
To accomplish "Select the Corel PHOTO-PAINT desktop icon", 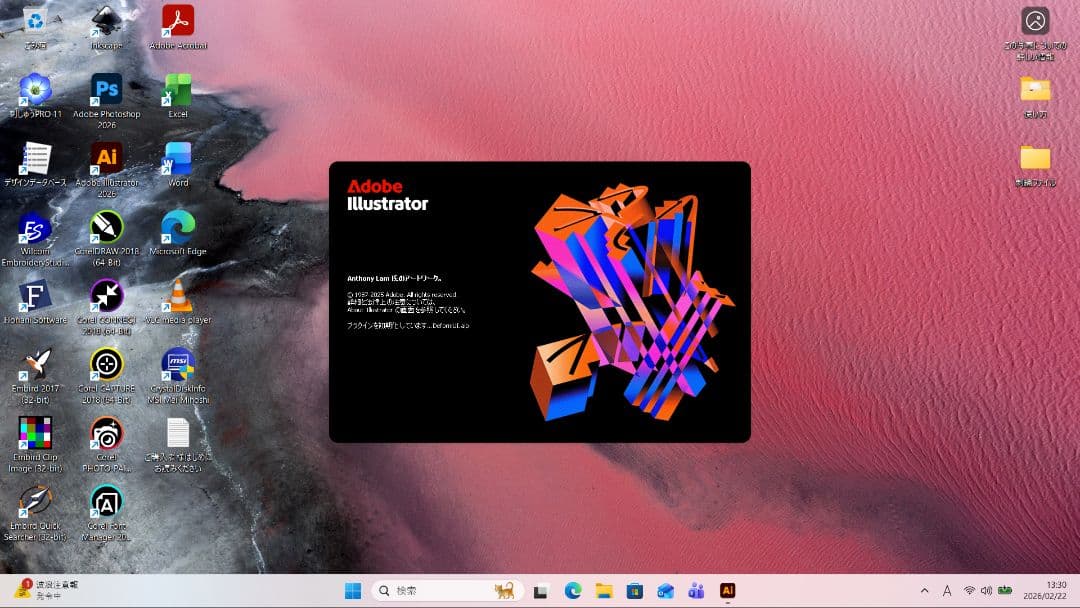I will pos(106,433).
